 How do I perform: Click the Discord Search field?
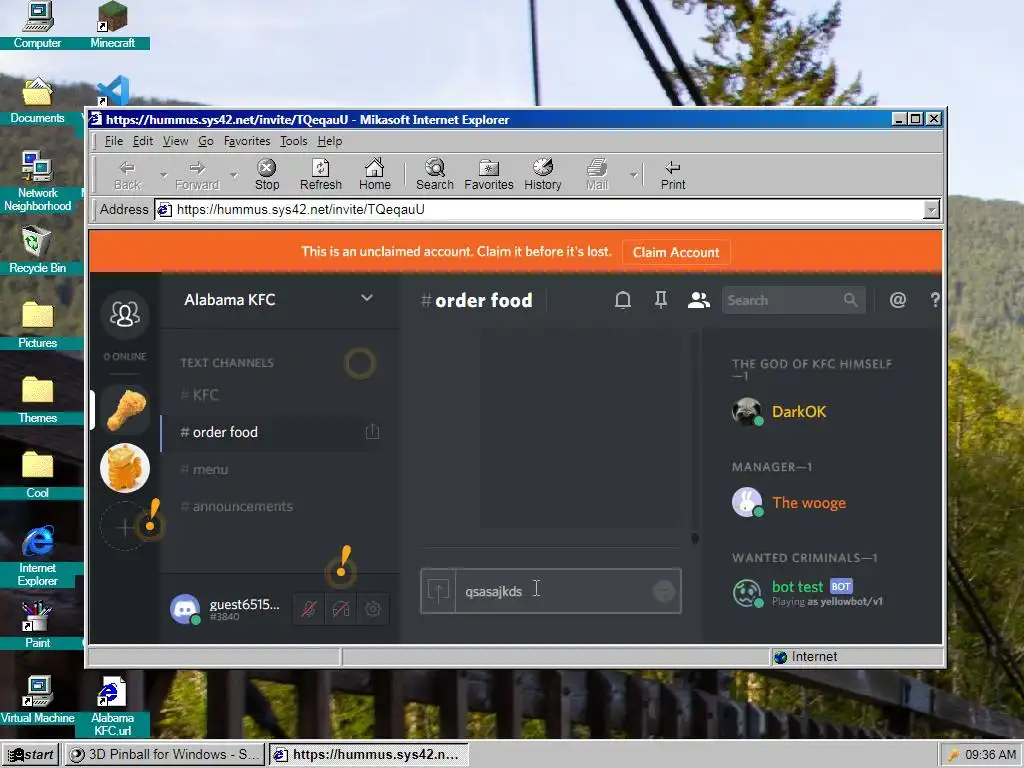tap(793, 300)
